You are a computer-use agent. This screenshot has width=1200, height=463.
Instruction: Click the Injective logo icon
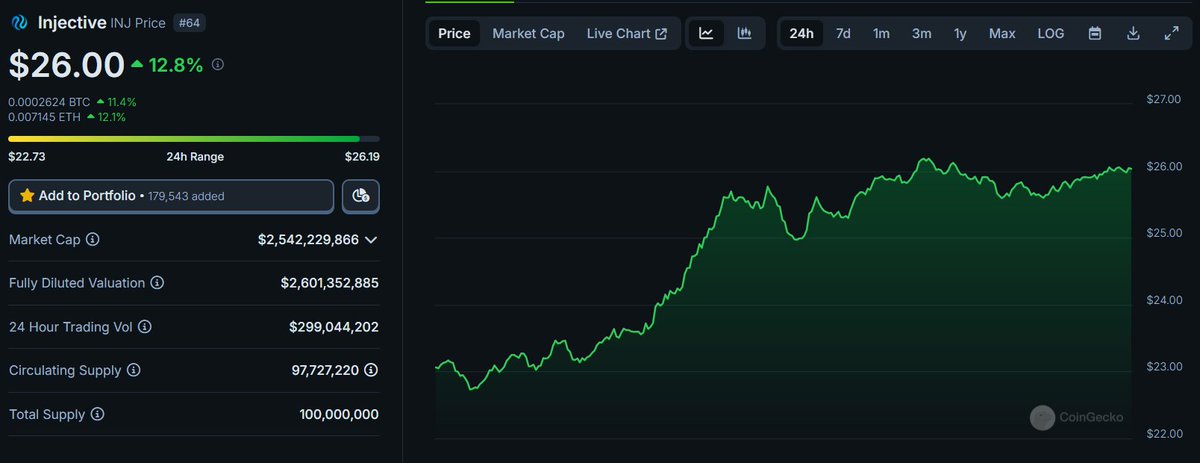pos(19,22)
